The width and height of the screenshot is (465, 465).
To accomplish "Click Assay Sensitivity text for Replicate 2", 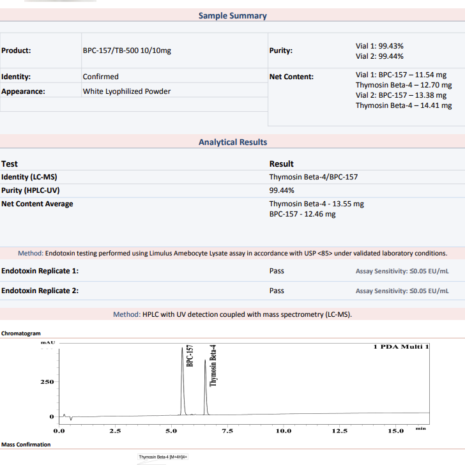I will tap(402, 291).
